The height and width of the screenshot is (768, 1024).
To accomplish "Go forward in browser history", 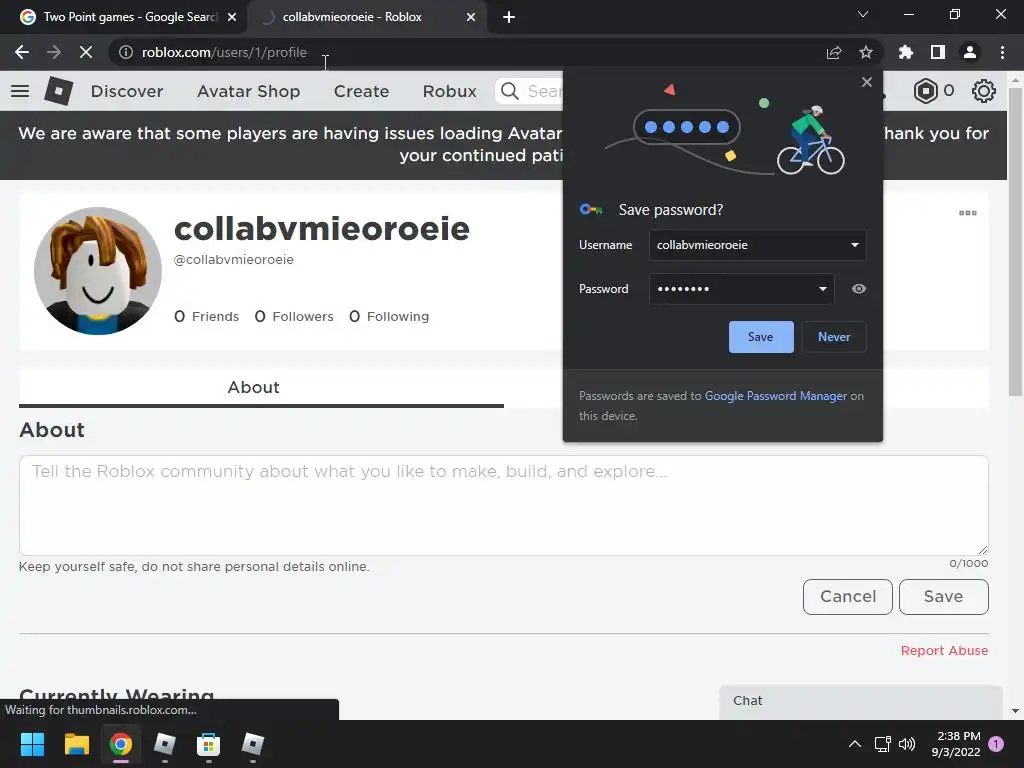I will click(54, 52).
